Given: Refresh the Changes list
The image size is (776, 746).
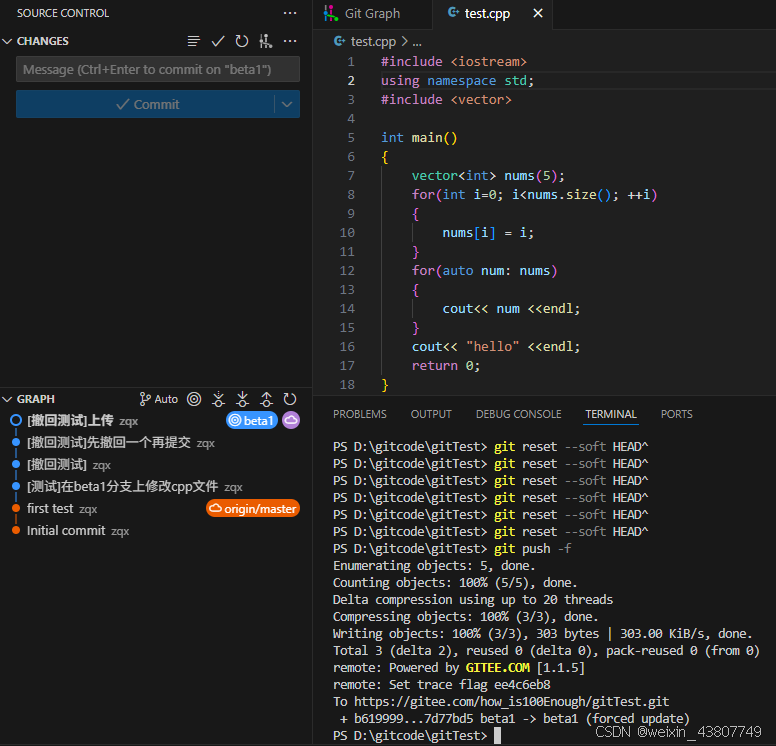Looking at the screenshot, I should coord(242,41).
